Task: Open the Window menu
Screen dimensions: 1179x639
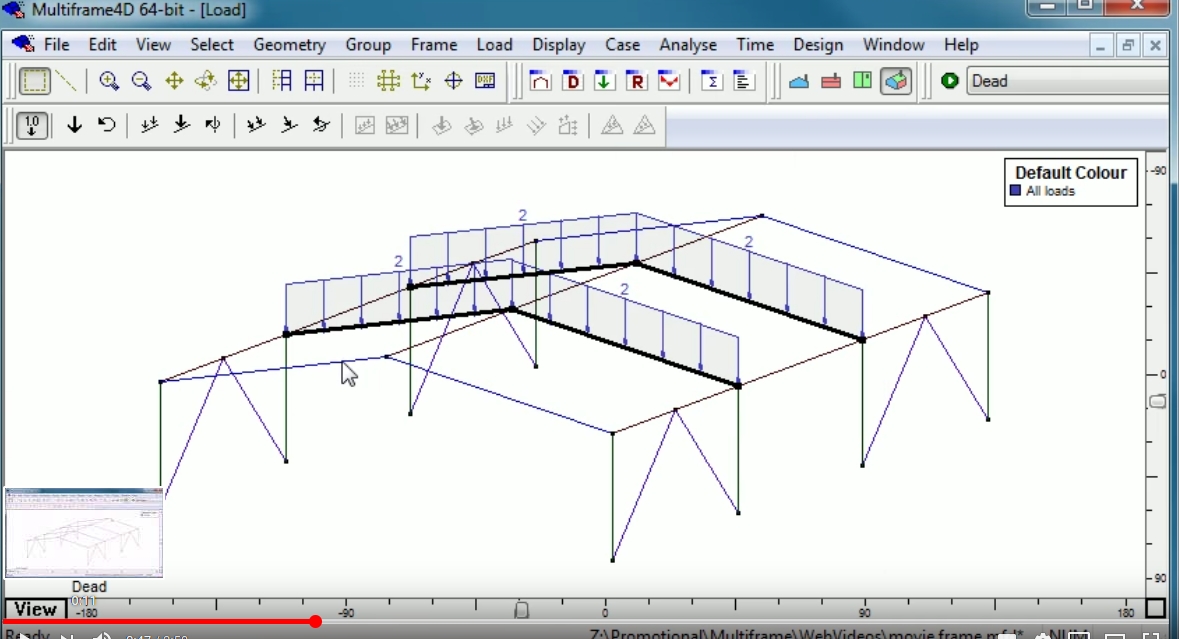Action: click(893, 45)
